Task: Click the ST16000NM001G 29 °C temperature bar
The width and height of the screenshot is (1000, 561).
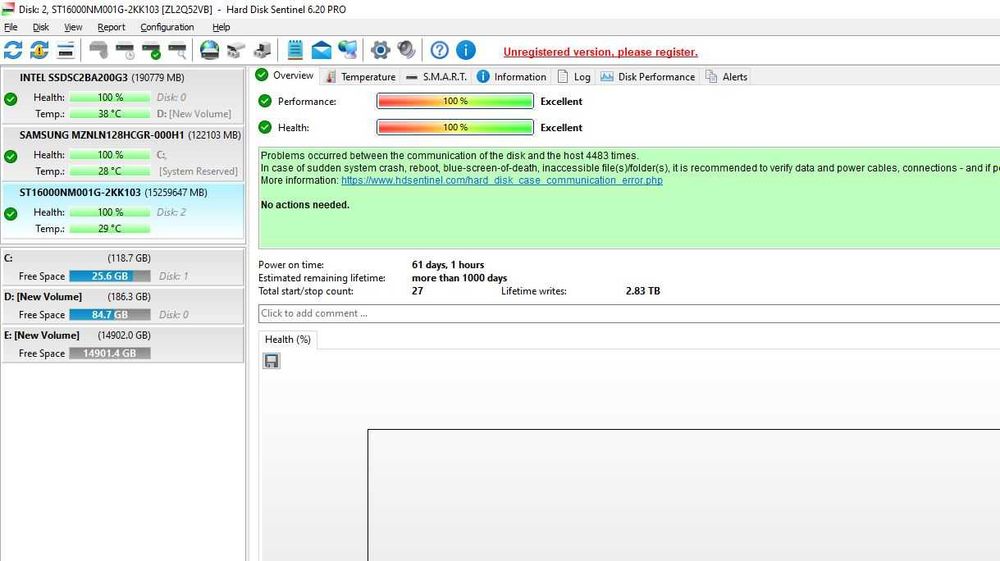Action: [x=110, y=228]
